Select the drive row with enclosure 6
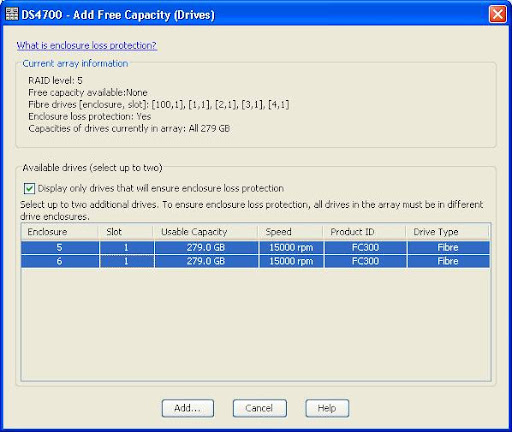This screenshot has height=432, width=512. [x=256, y=261]
